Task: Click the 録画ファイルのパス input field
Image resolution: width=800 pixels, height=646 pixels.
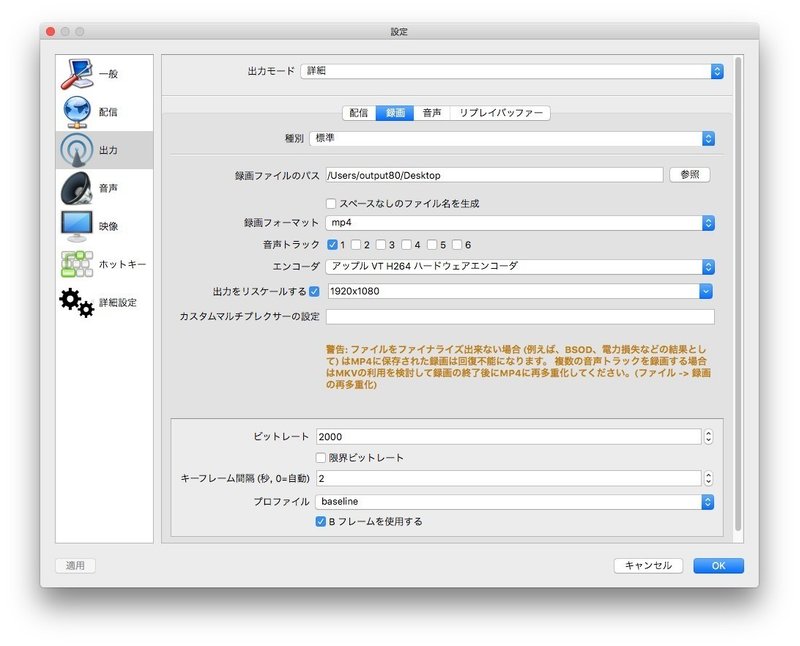Action: [x=494, y=175]
